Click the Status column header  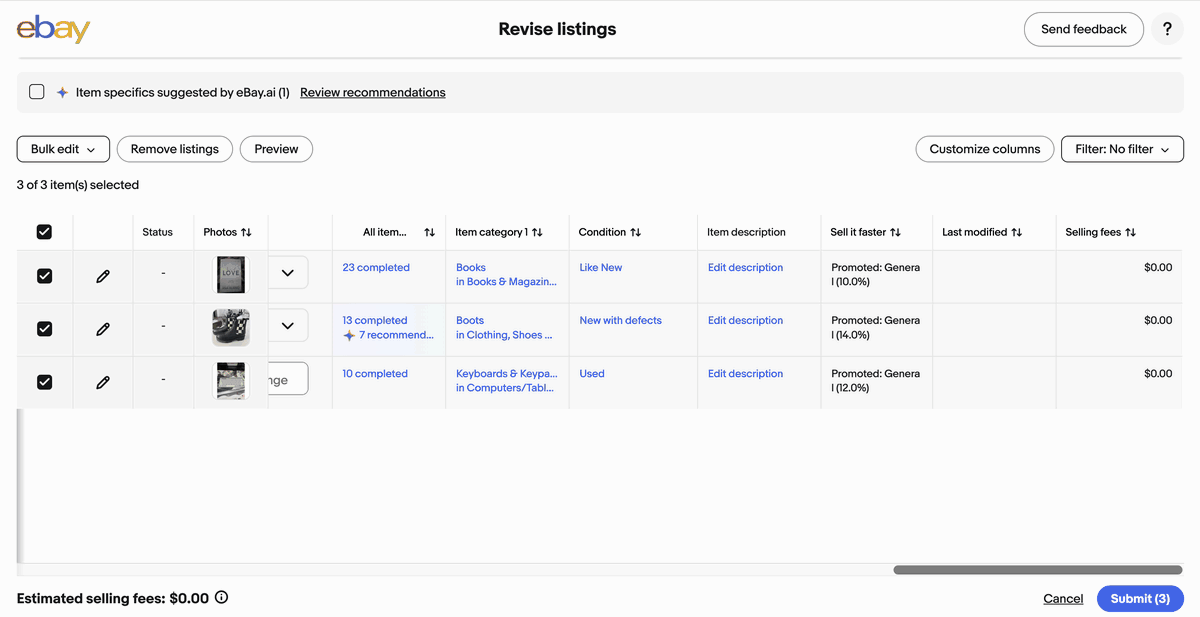point(157,232)
